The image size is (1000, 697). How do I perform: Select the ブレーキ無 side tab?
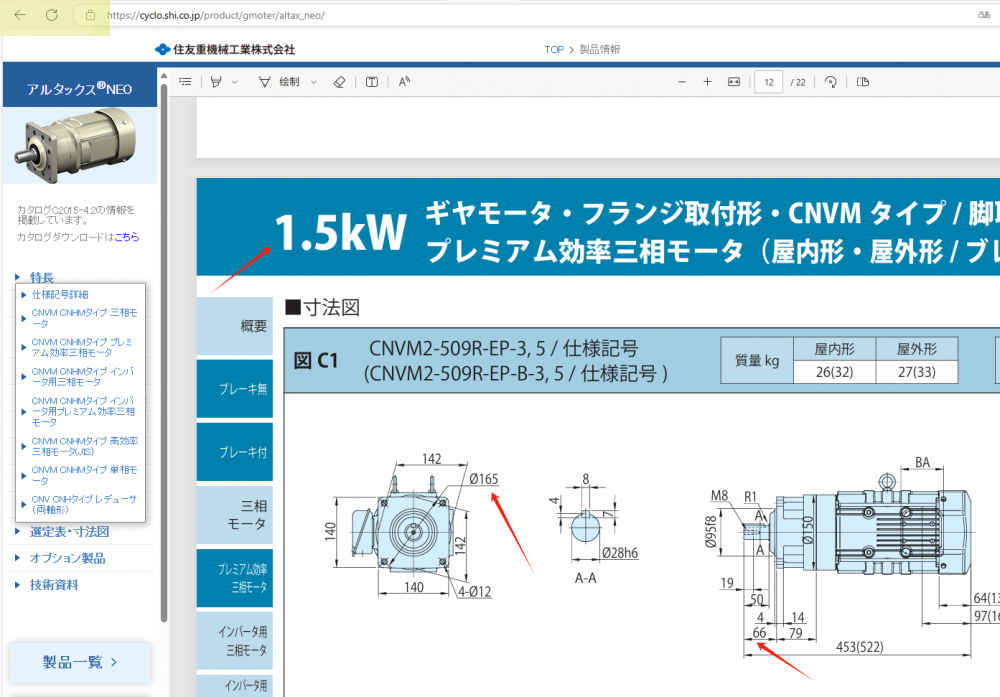point(235,388)
